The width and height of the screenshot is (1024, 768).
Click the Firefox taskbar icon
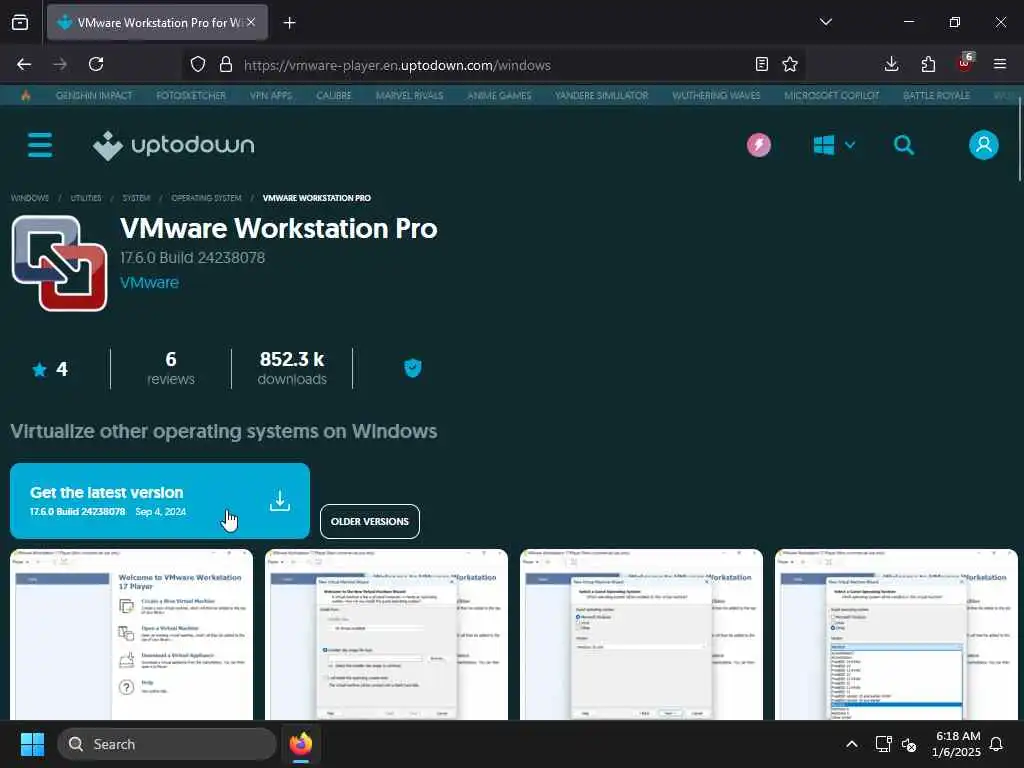coord(301,744)
